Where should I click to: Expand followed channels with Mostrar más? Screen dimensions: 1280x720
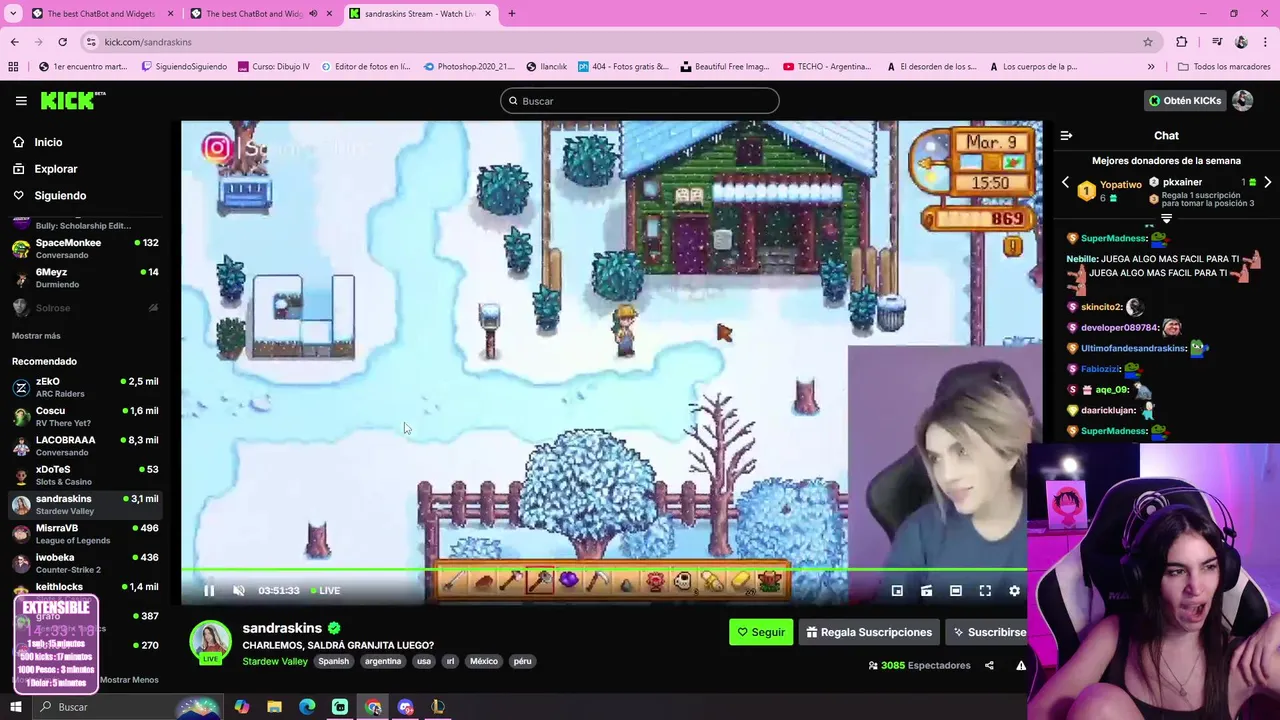click(36, 336)
